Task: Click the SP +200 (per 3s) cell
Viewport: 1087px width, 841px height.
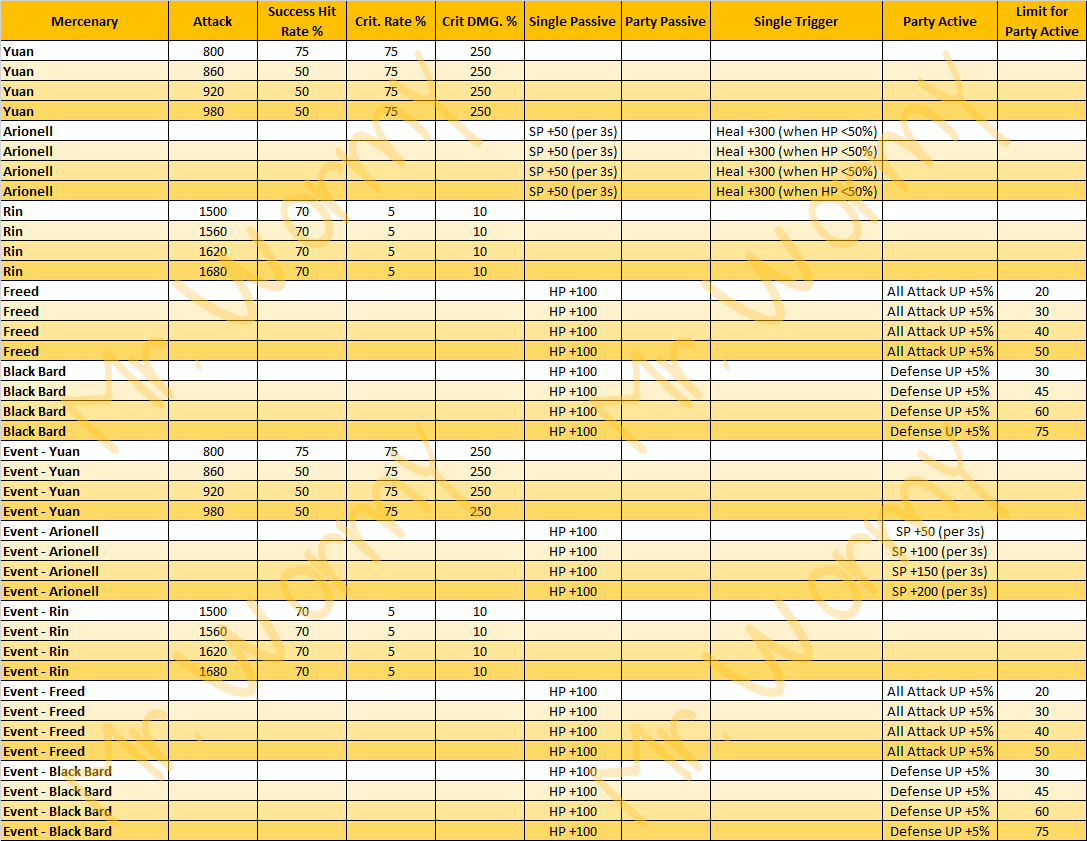Action: pos(939,591)
